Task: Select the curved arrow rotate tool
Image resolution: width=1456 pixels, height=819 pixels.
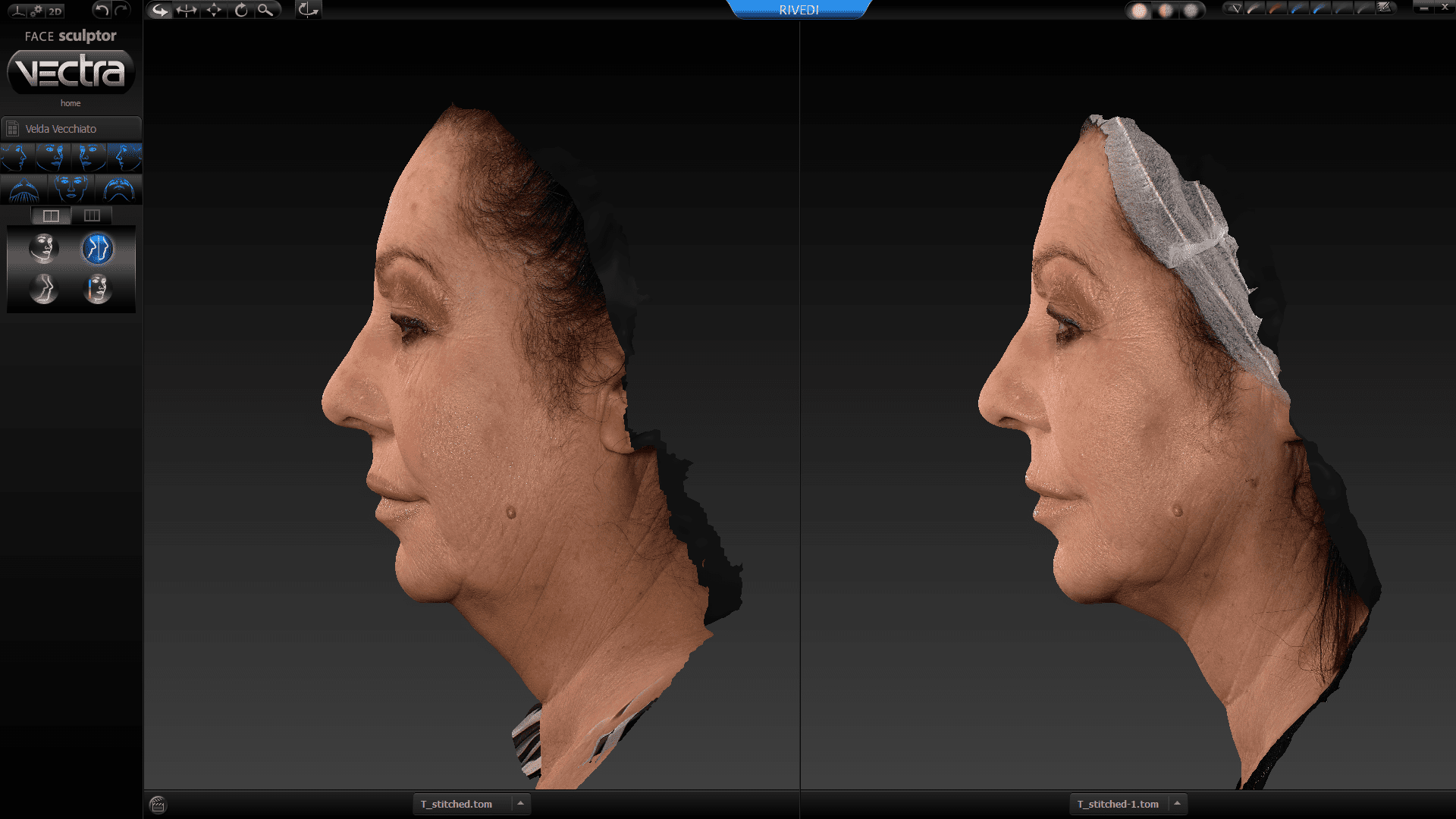Action: pos(160,10)
